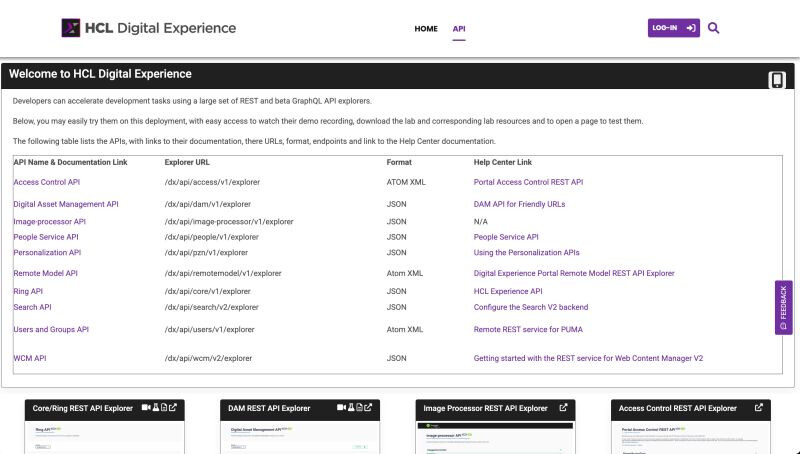Open Configure the Search V2 backend link

tap(531, 307)
